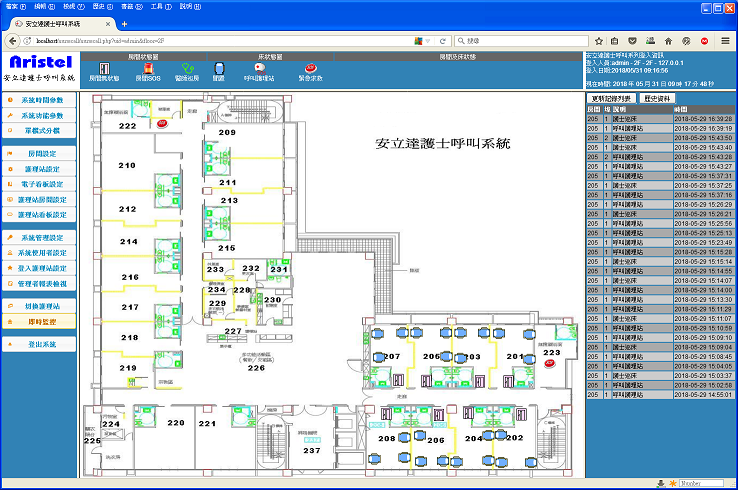Open the browser hamburger menu
Screen dimensions: 738x490
[725, 41]
